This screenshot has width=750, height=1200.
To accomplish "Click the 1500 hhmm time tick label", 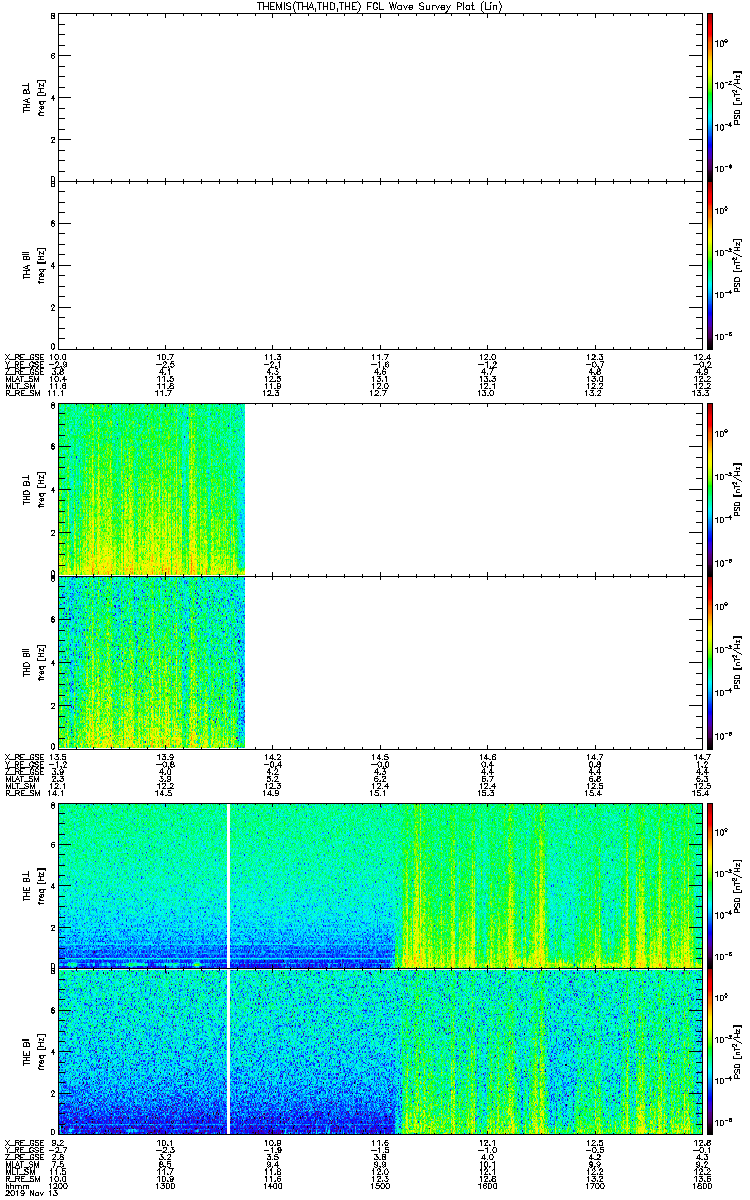I will coord(379,1187).
